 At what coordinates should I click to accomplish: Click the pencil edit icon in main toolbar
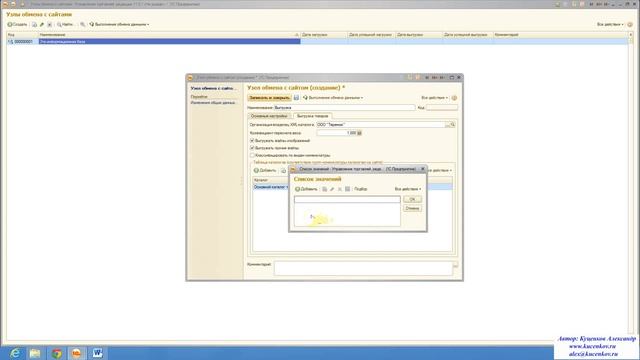42,24
